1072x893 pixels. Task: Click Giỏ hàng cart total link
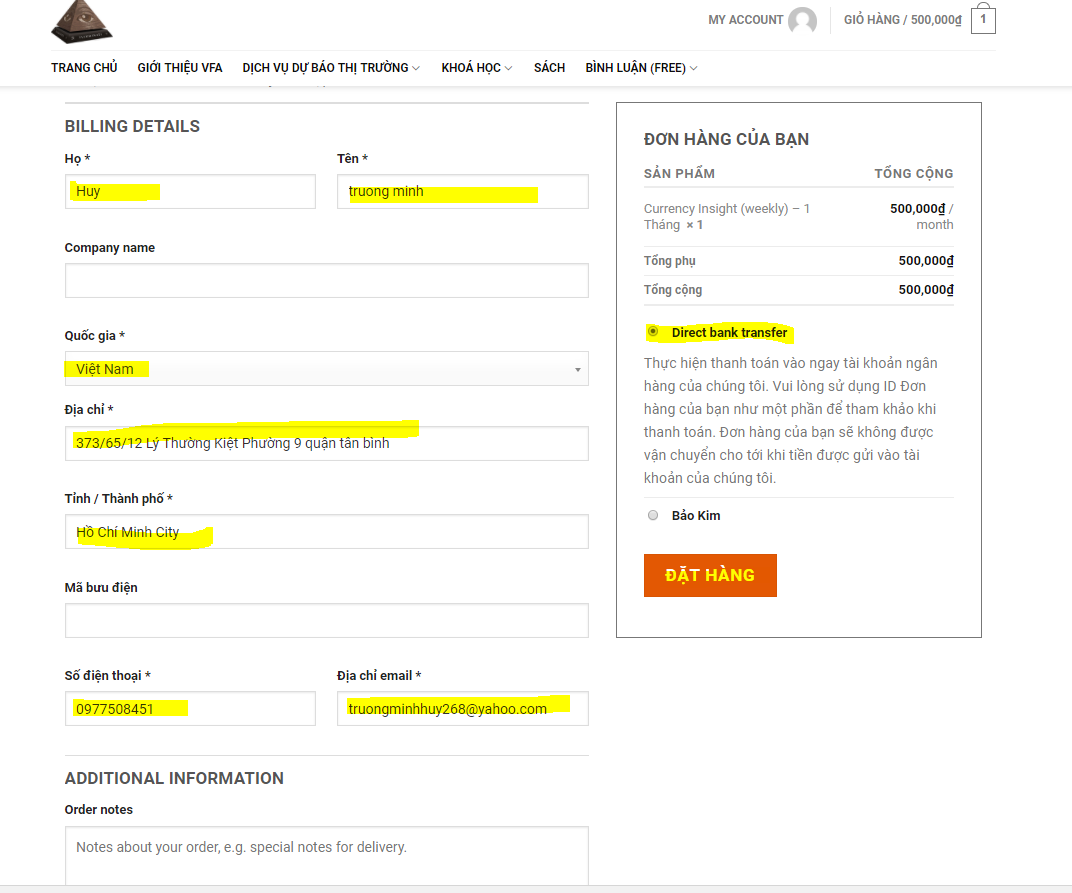point(902,20)
